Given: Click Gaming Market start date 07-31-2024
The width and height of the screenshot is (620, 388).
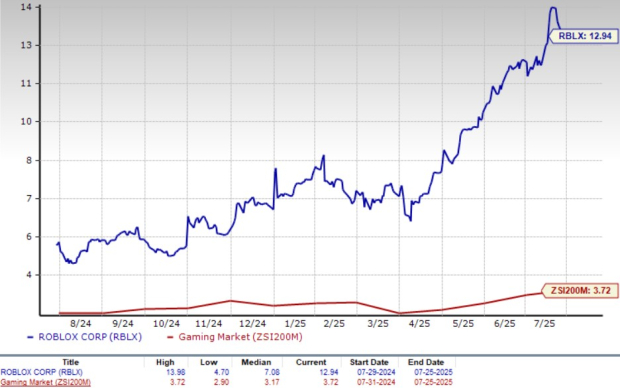Looking at the screenshot, I should tap(376, 382).
